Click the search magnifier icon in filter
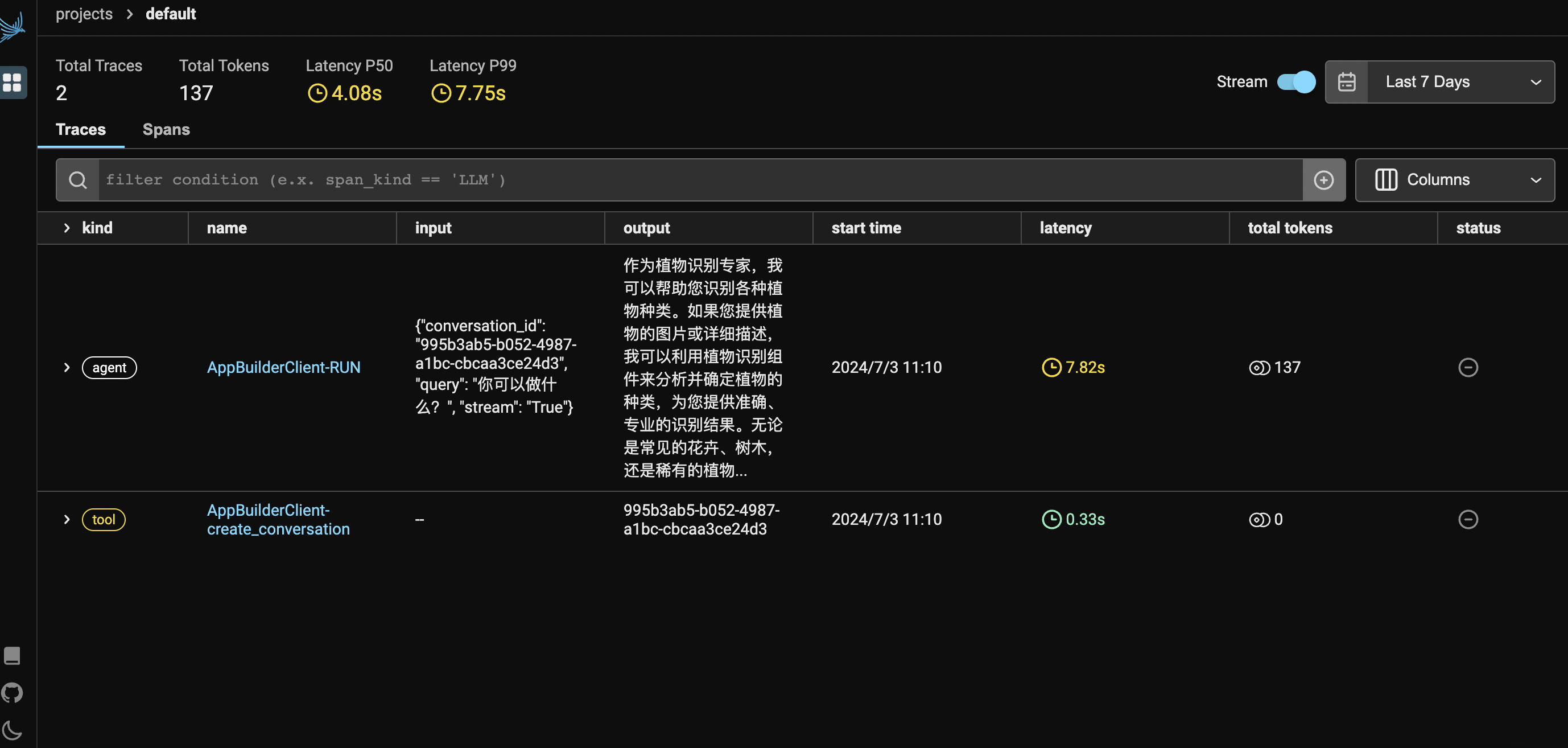 pyautogui.click(x=77, y=180)
